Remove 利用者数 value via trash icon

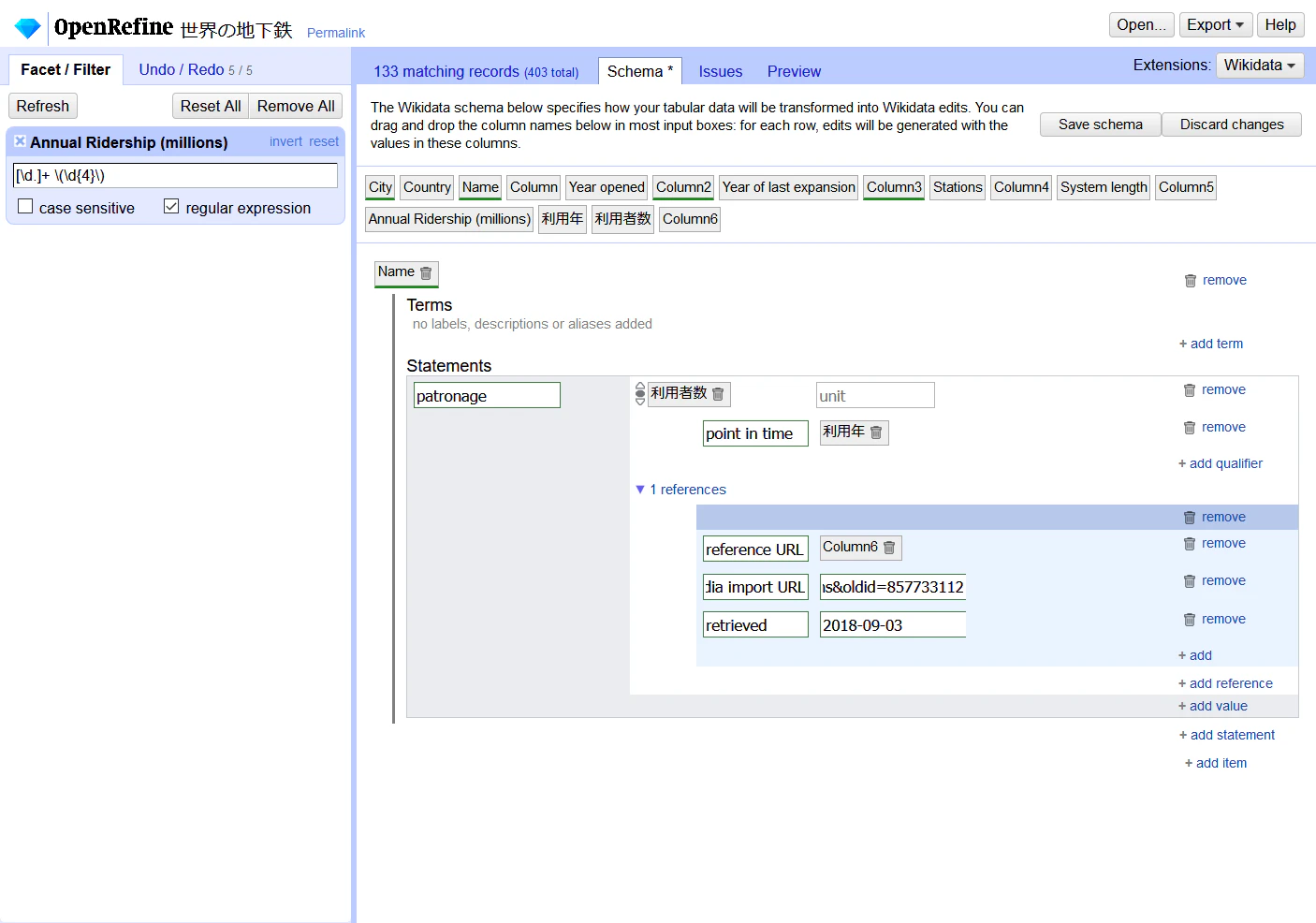tap(718, 394)
